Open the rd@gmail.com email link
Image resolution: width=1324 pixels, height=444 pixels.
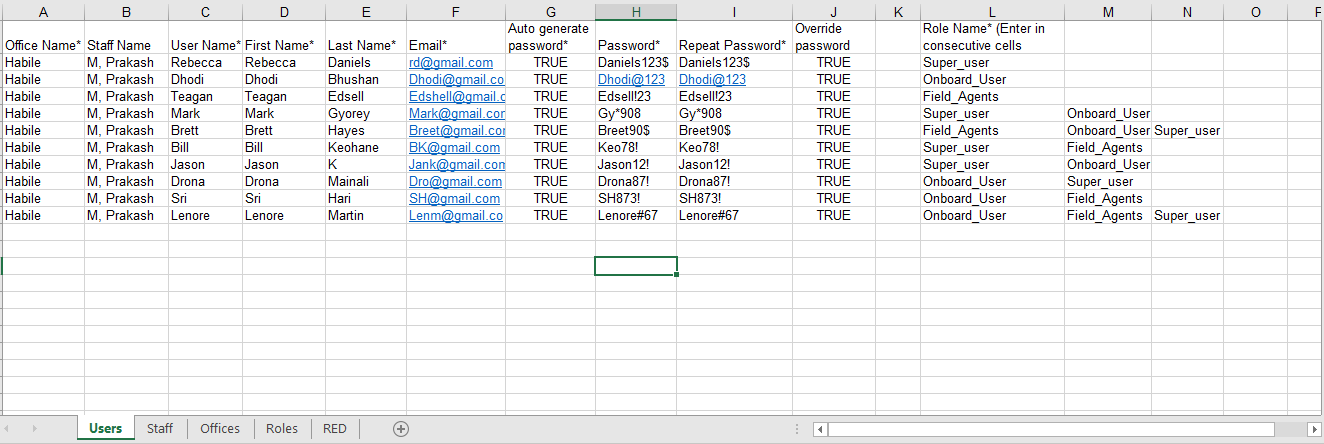coord(450,63)
